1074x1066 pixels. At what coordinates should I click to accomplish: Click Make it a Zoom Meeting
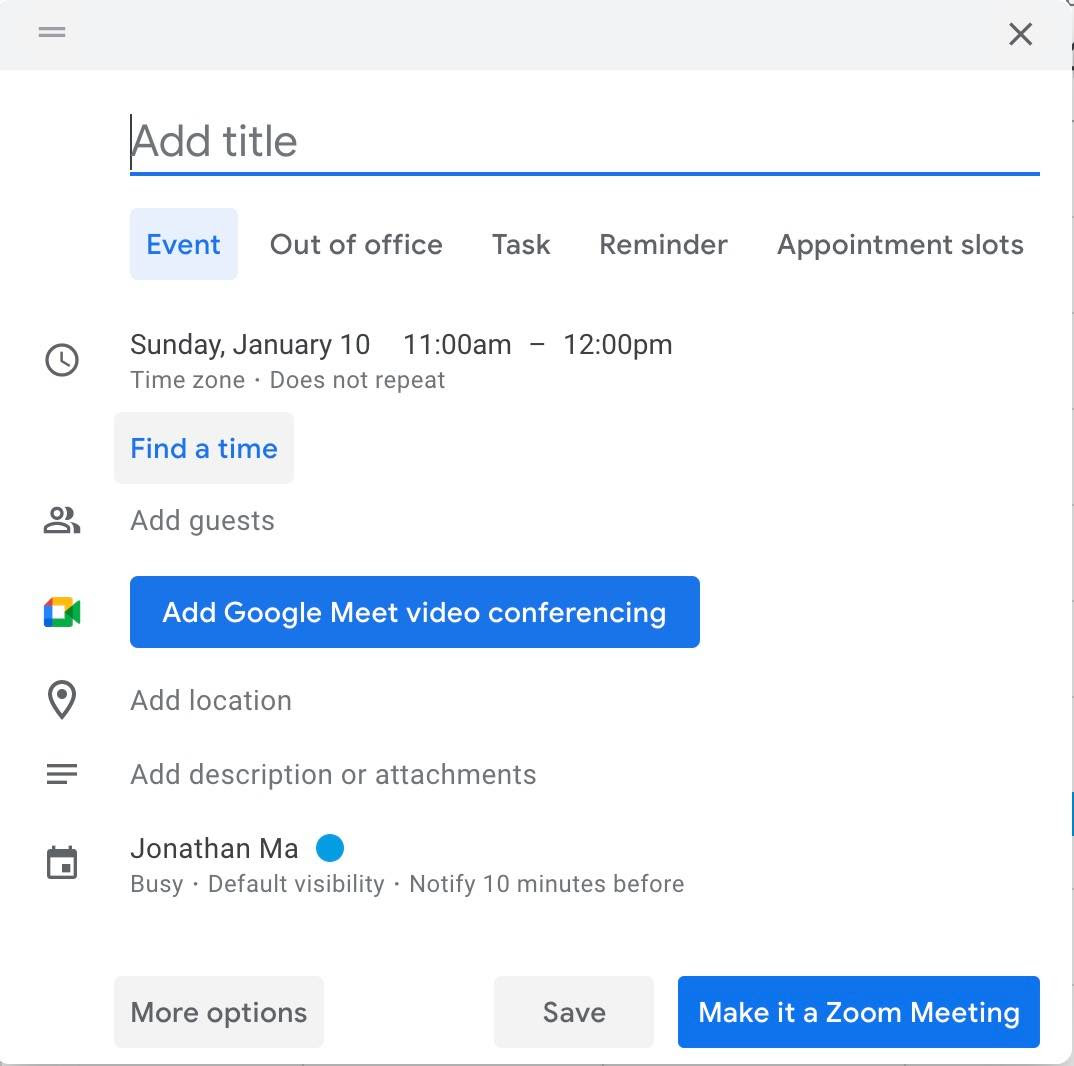(859, 1012)
